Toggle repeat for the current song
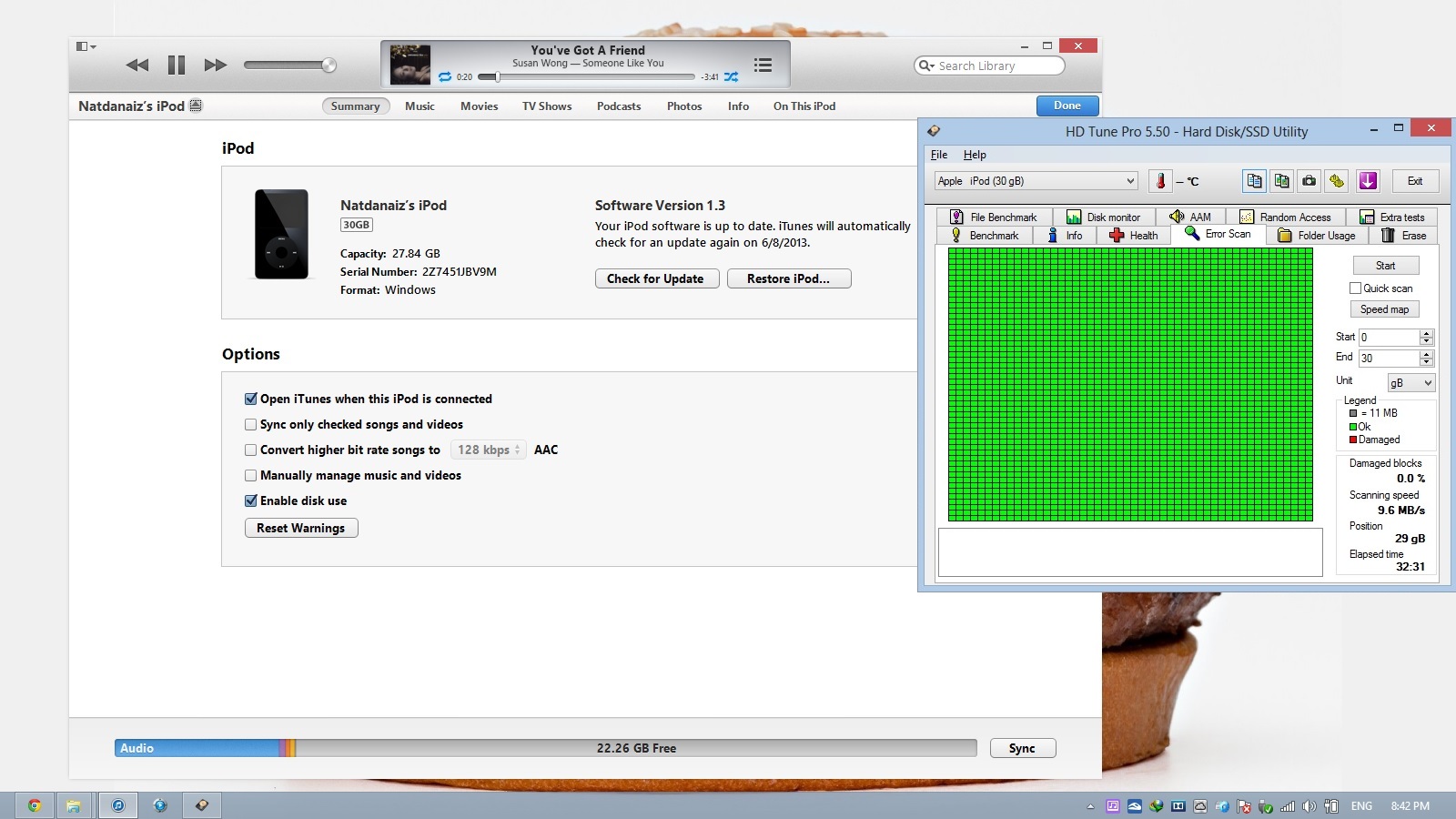This screenshot has width=1456, height=819. (445, 77)
